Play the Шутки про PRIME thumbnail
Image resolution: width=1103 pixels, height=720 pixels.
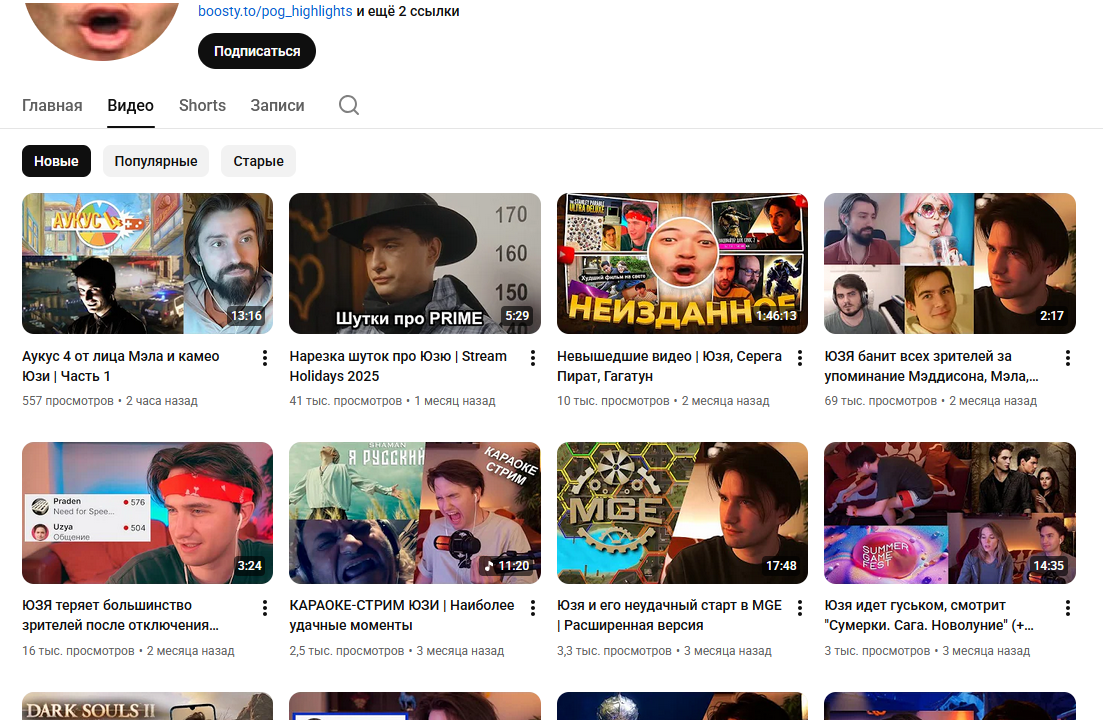pyautogui.click(x=415, y=264)
